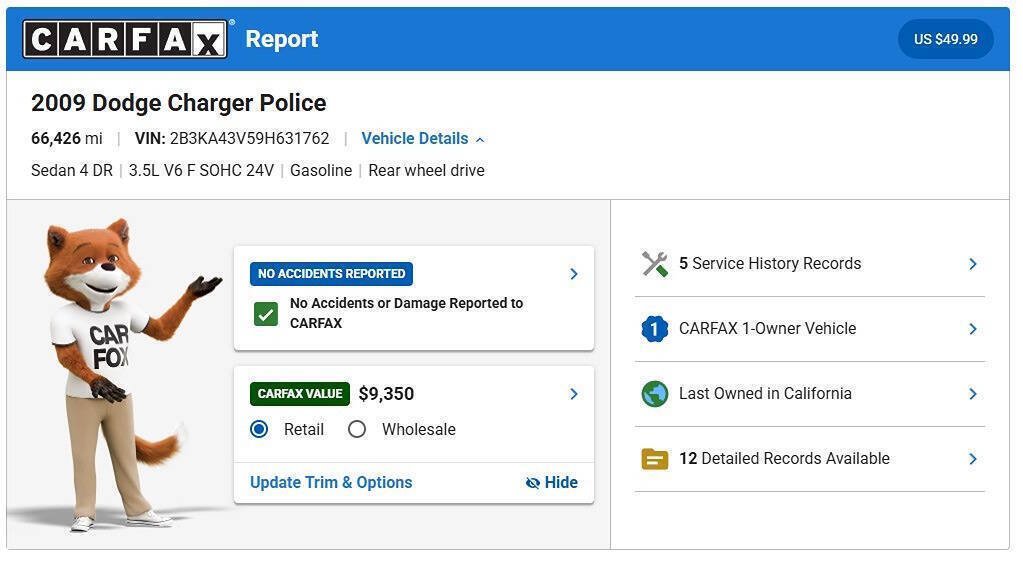Collapse the Vehicle Details section
The image size is (1023, 561).
tap(423, 139)
